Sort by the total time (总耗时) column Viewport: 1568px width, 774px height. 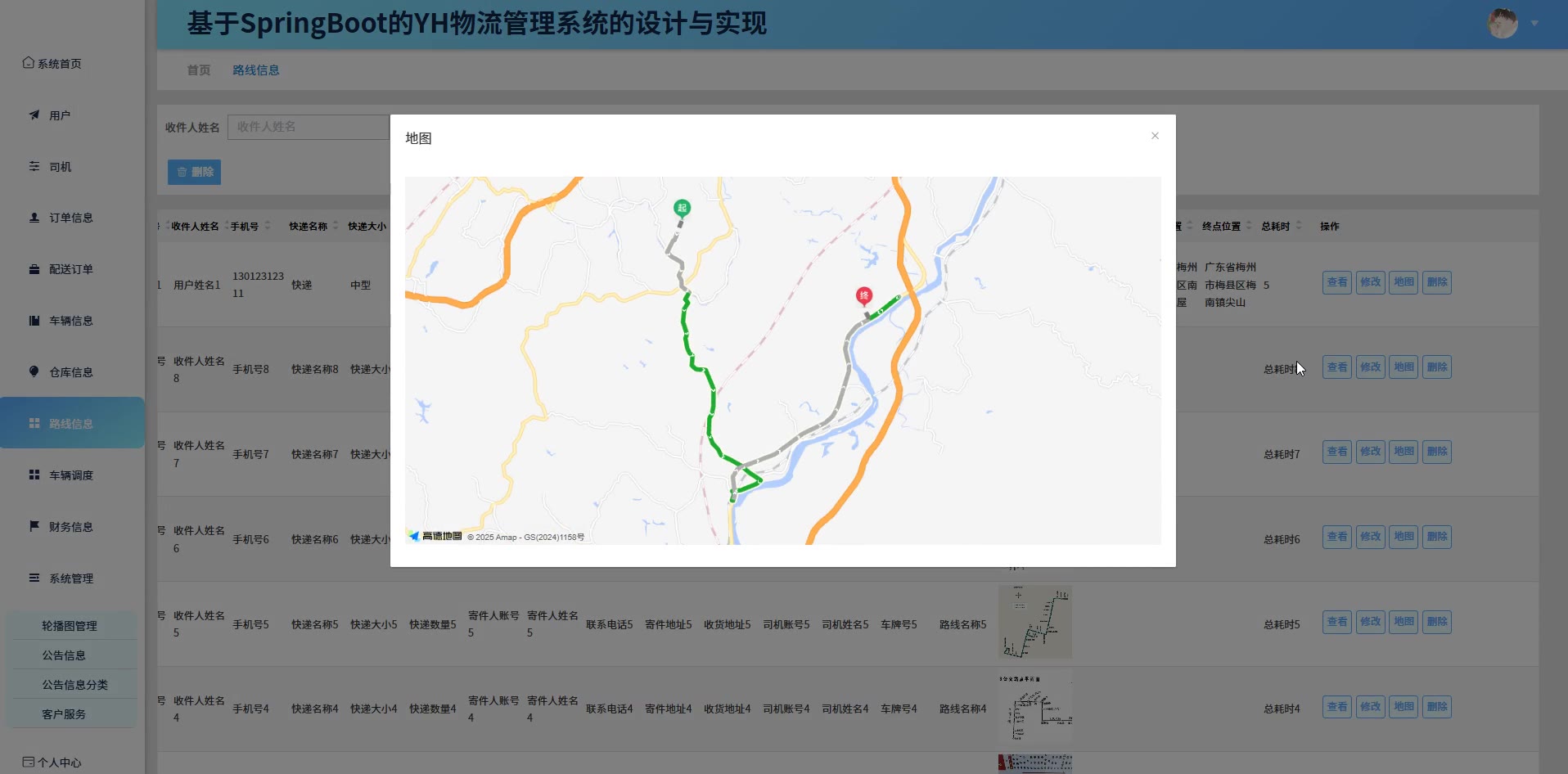[x=1299, y=226]
